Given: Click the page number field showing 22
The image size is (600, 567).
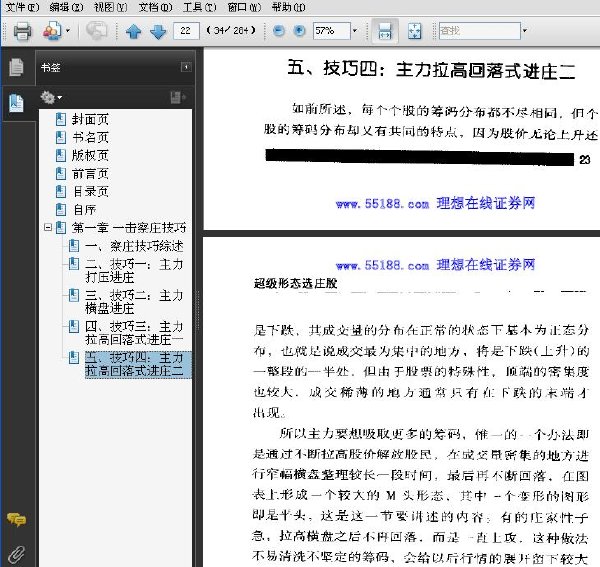Looking at the screenshot, I should [x=186, y=31].
